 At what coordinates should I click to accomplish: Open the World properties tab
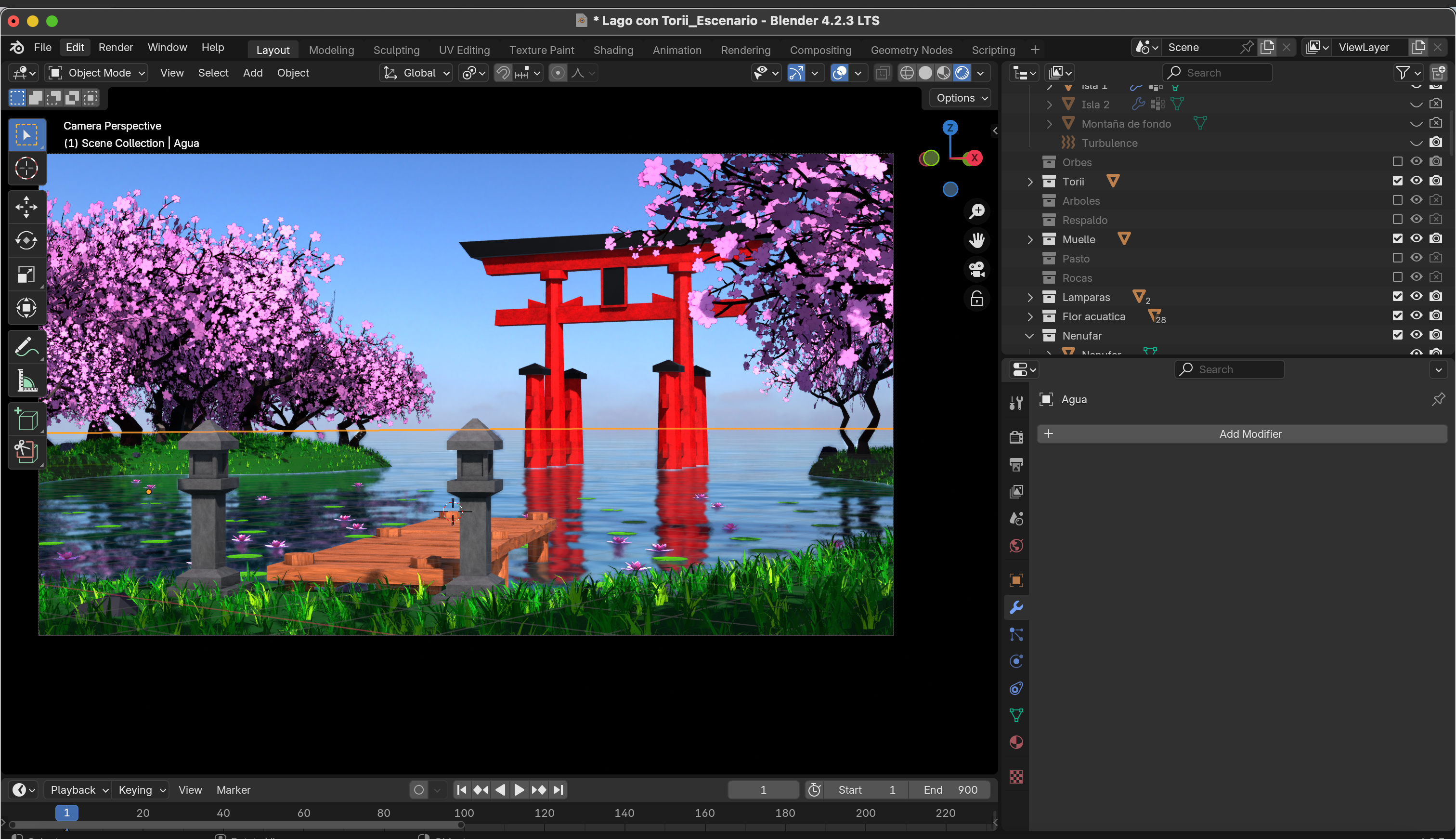pyautogui.click(x=1016, y=546)
